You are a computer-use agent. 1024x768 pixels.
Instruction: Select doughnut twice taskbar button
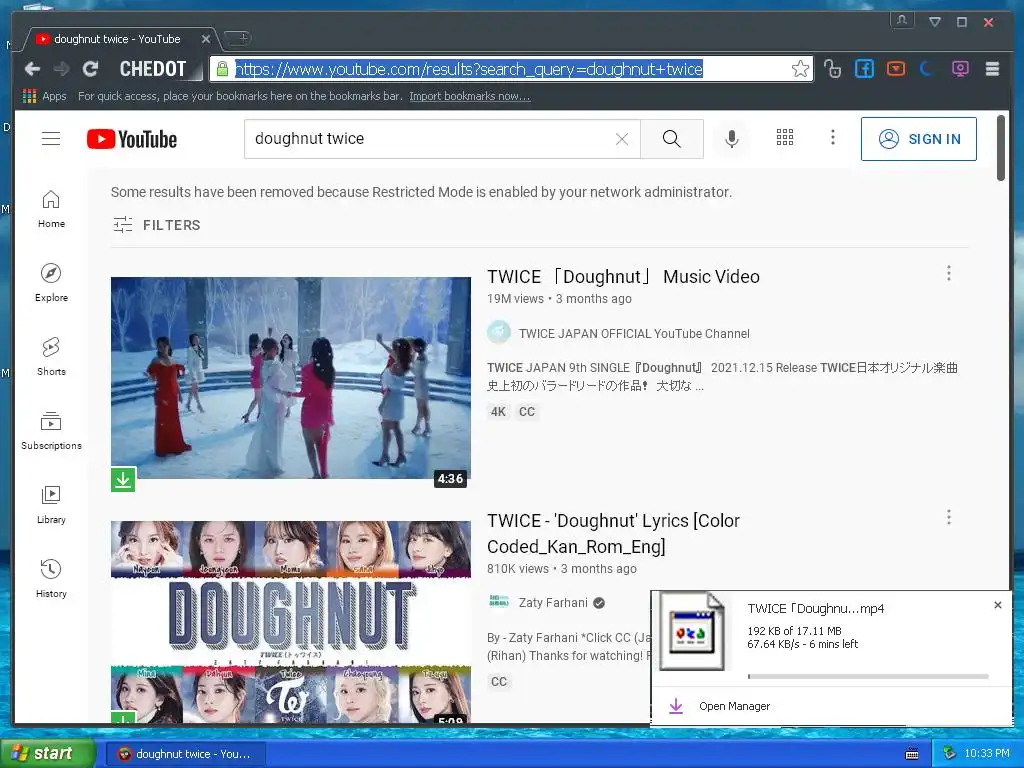pos(186,754)
